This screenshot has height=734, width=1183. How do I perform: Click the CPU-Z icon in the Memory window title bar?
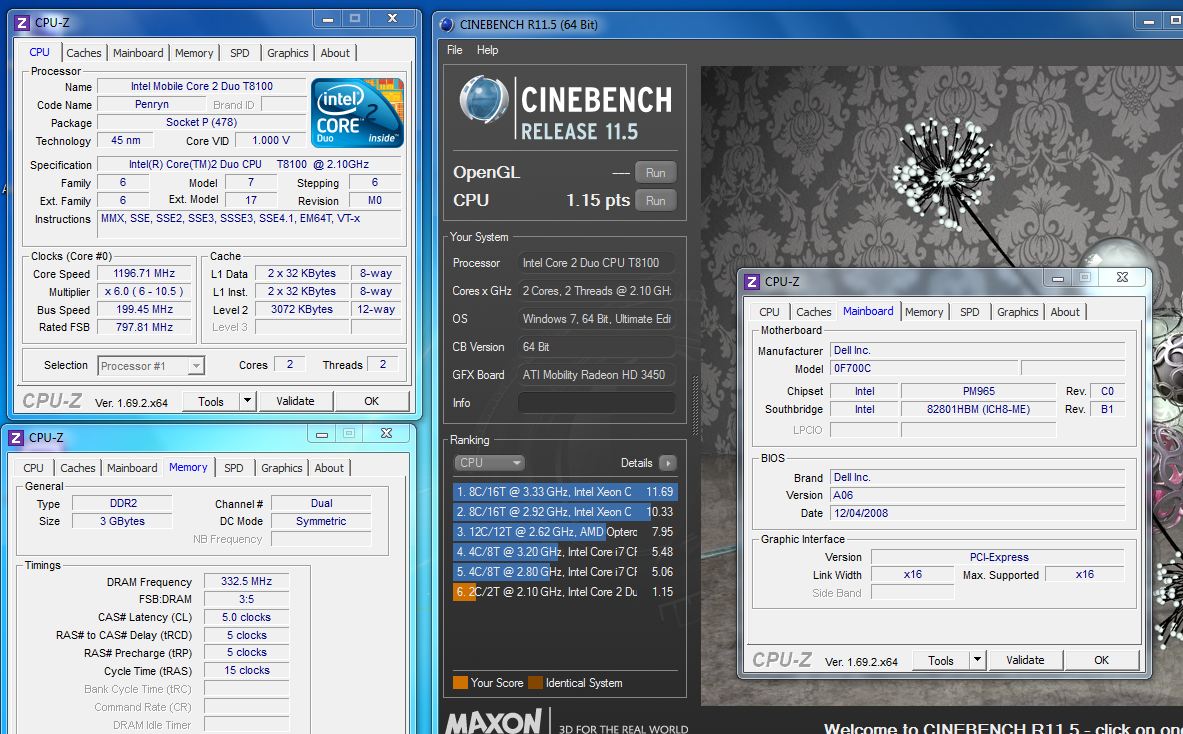[x=16, y=438]
